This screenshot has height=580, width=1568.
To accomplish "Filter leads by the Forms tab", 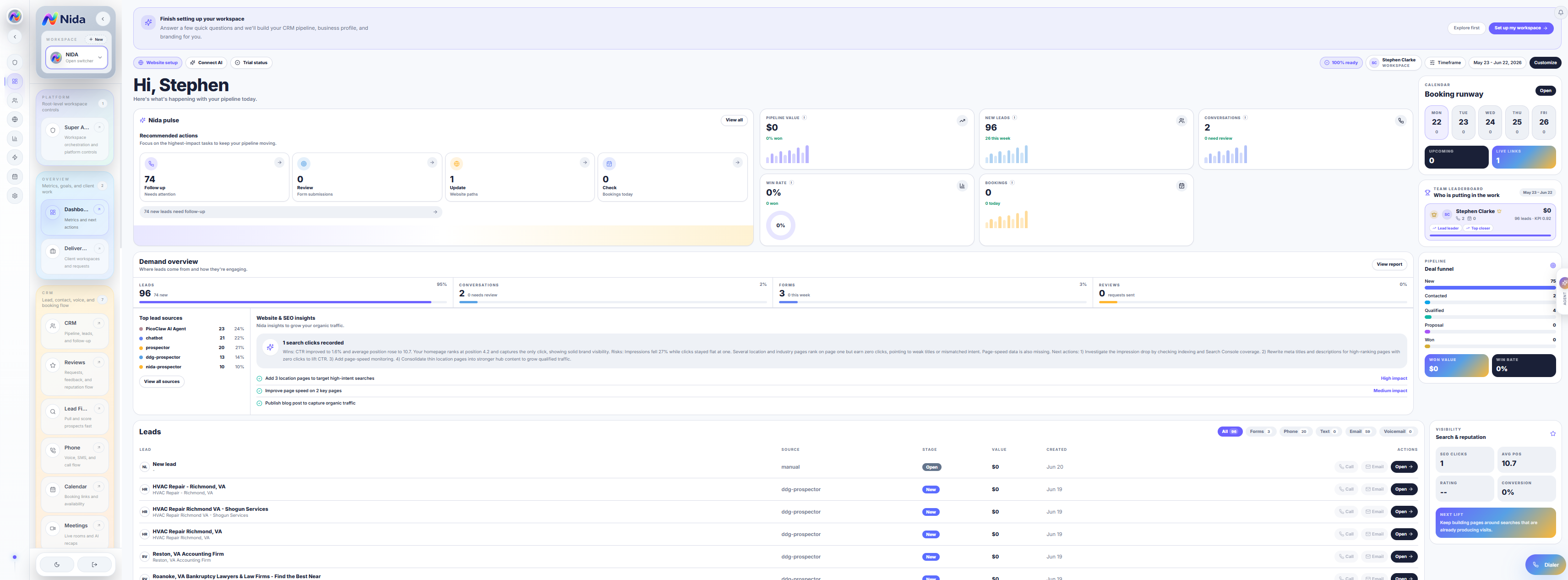I will coord(1260,432).
